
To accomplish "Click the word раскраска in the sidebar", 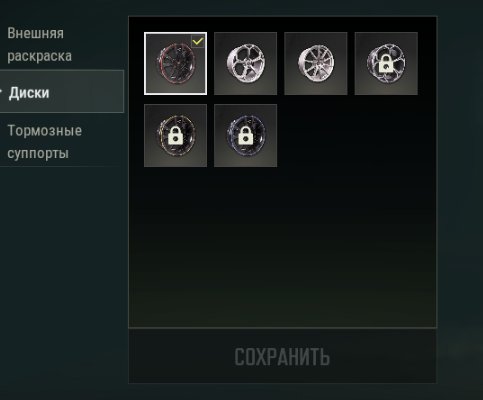I will 39,56.
